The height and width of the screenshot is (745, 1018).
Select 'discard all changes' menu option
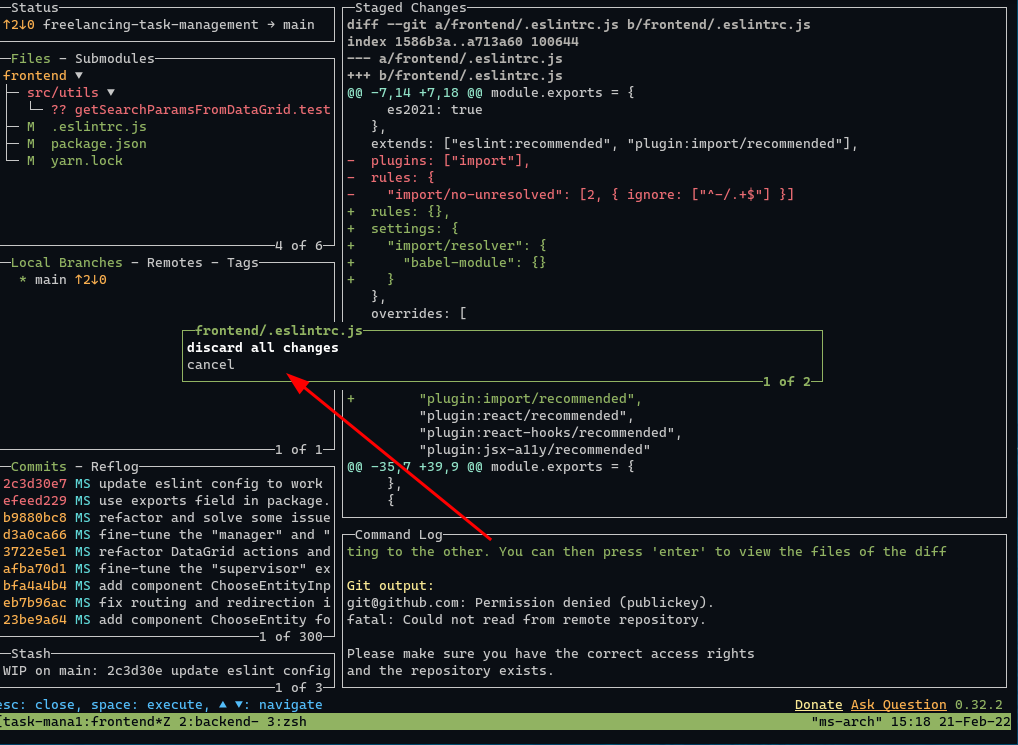262,348
